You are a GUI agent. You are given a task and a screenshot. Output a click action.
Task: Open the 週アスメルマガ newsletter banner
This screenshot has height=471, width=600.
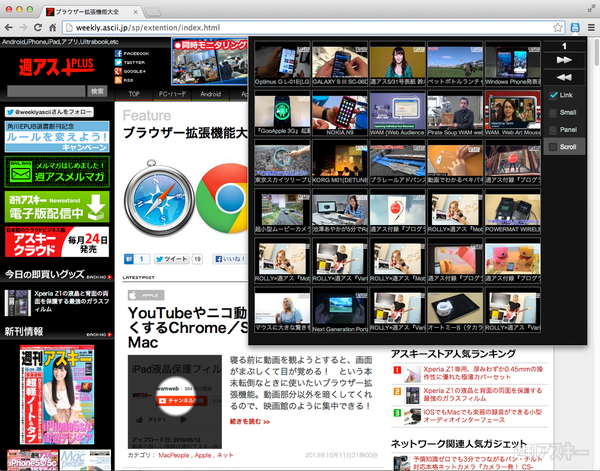pos(57,171)
